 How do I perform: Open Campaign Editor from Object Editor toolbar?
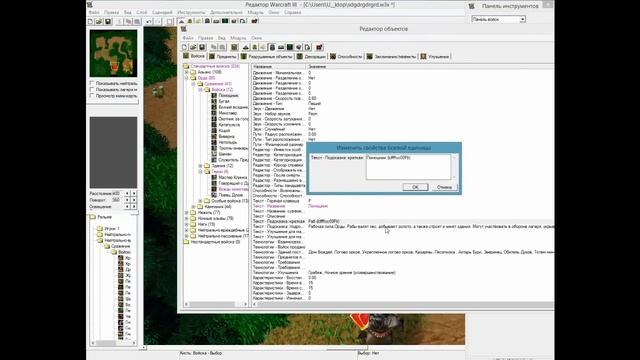[x=281, y=47]
